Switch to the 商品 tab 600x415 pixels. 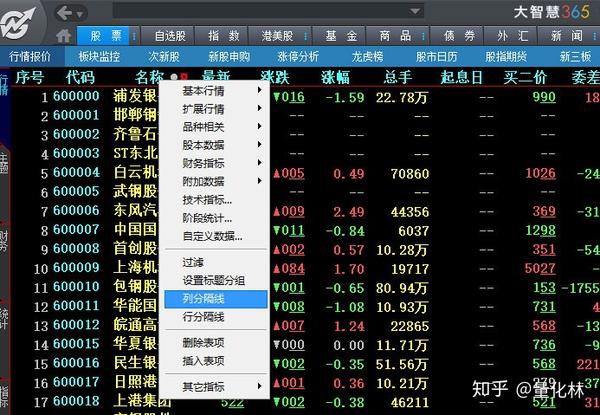[x=395, y=36]
